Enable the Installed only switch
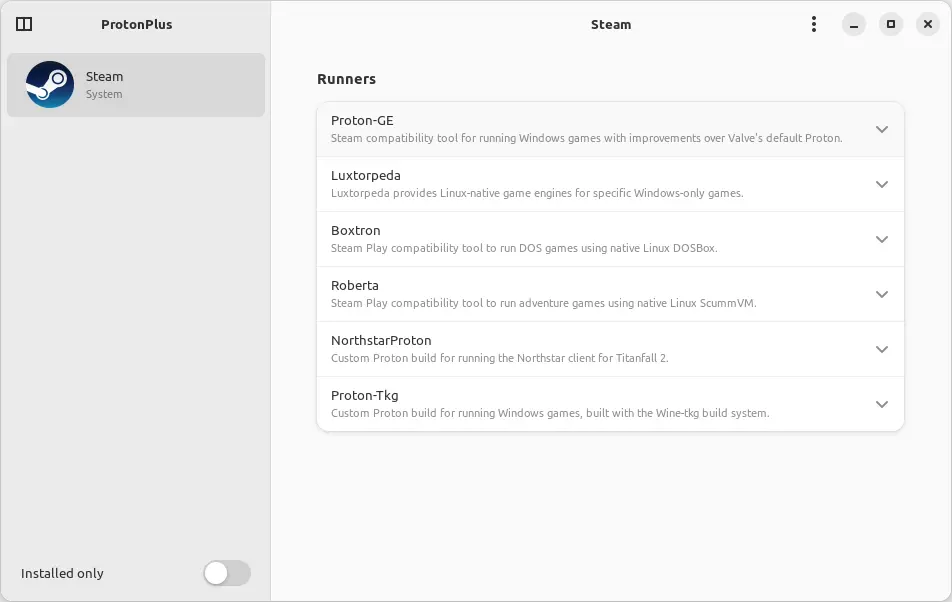Viewport: 952px width, 602px height. pyautogui.click(x=227, y=573)
